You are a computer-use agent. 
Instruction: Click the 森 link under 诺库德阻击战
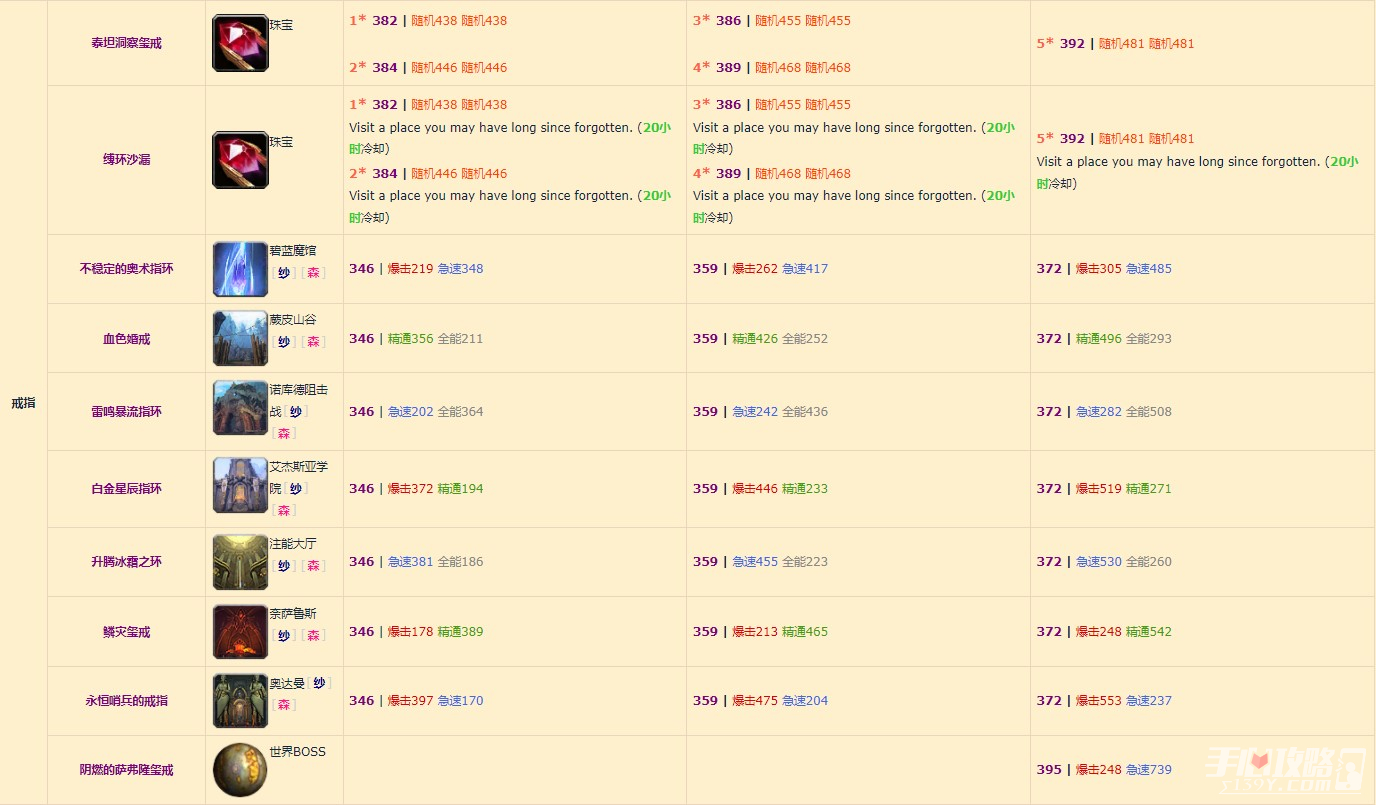[283, 433]
